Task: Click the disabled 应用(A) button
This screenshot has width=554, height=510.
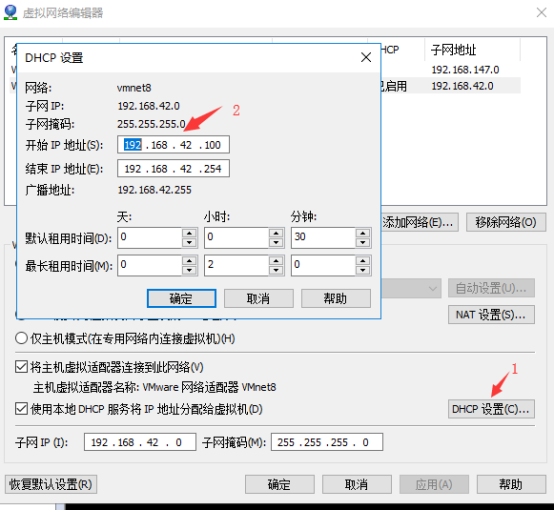Action: 434,484
